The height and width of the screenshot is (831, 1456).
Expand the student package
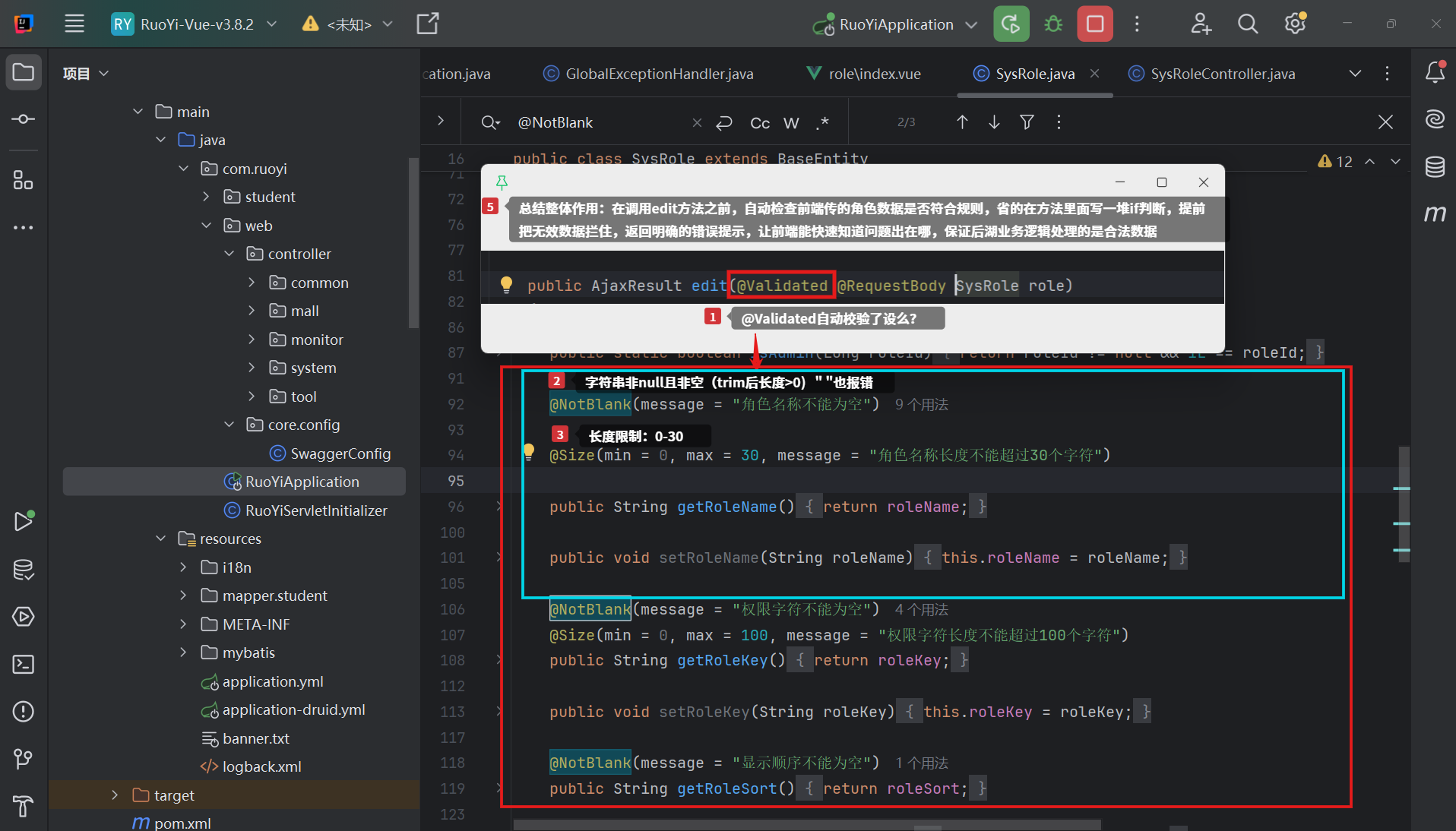pyautogui.click(x=206, y=197)
